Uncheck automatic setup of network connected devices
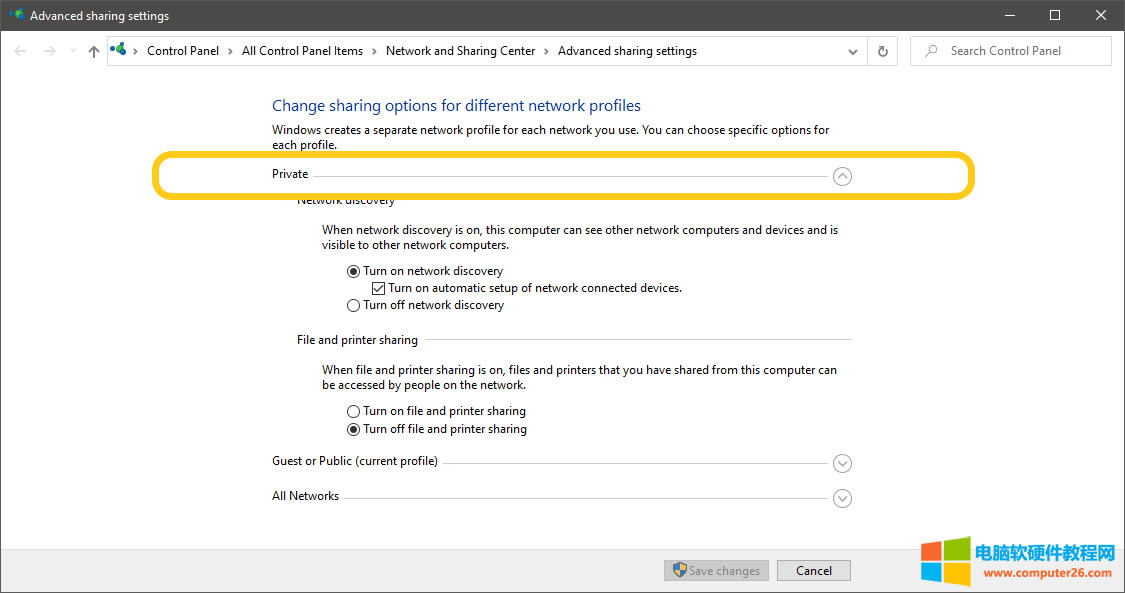The width and height of the screenshot is (1125, 593). point(379,288)
